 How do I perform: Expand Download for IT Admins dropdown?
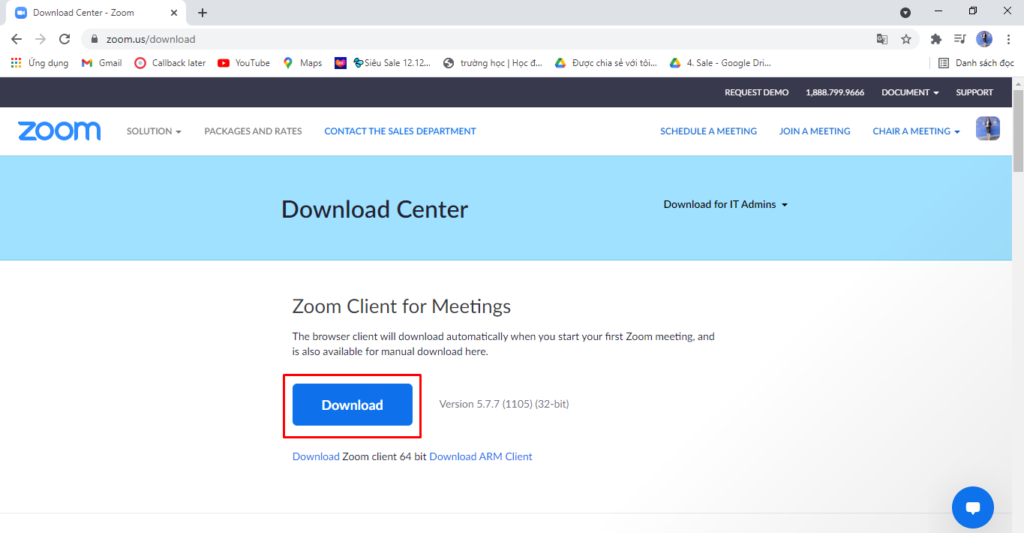725,205
